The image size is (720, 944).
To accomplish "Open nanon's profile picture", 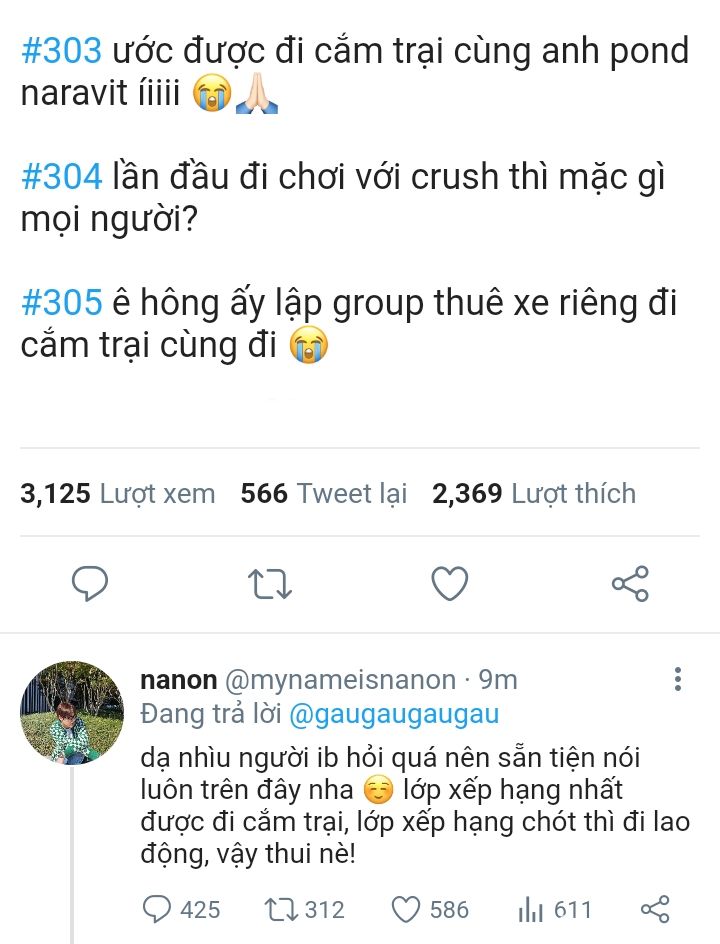I will [72, 713].
